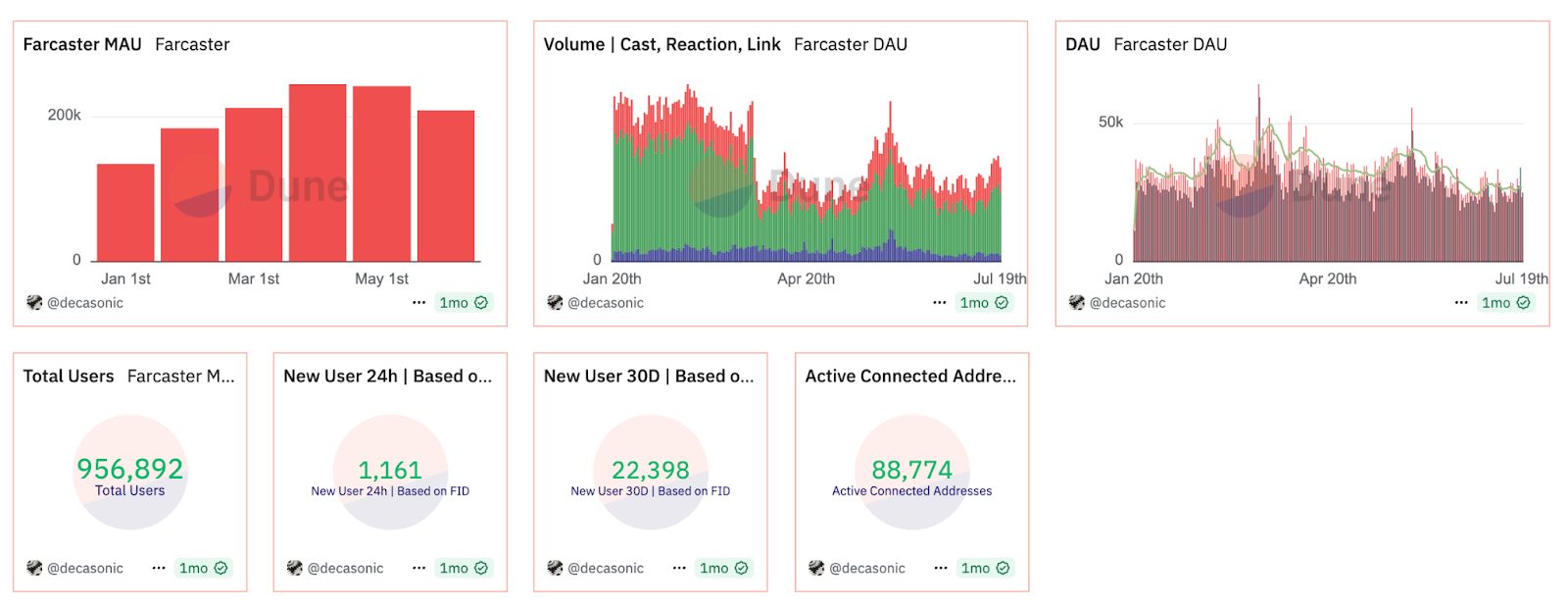Open @decasonic profile link in New User 24h card

[x=345, y=569]
